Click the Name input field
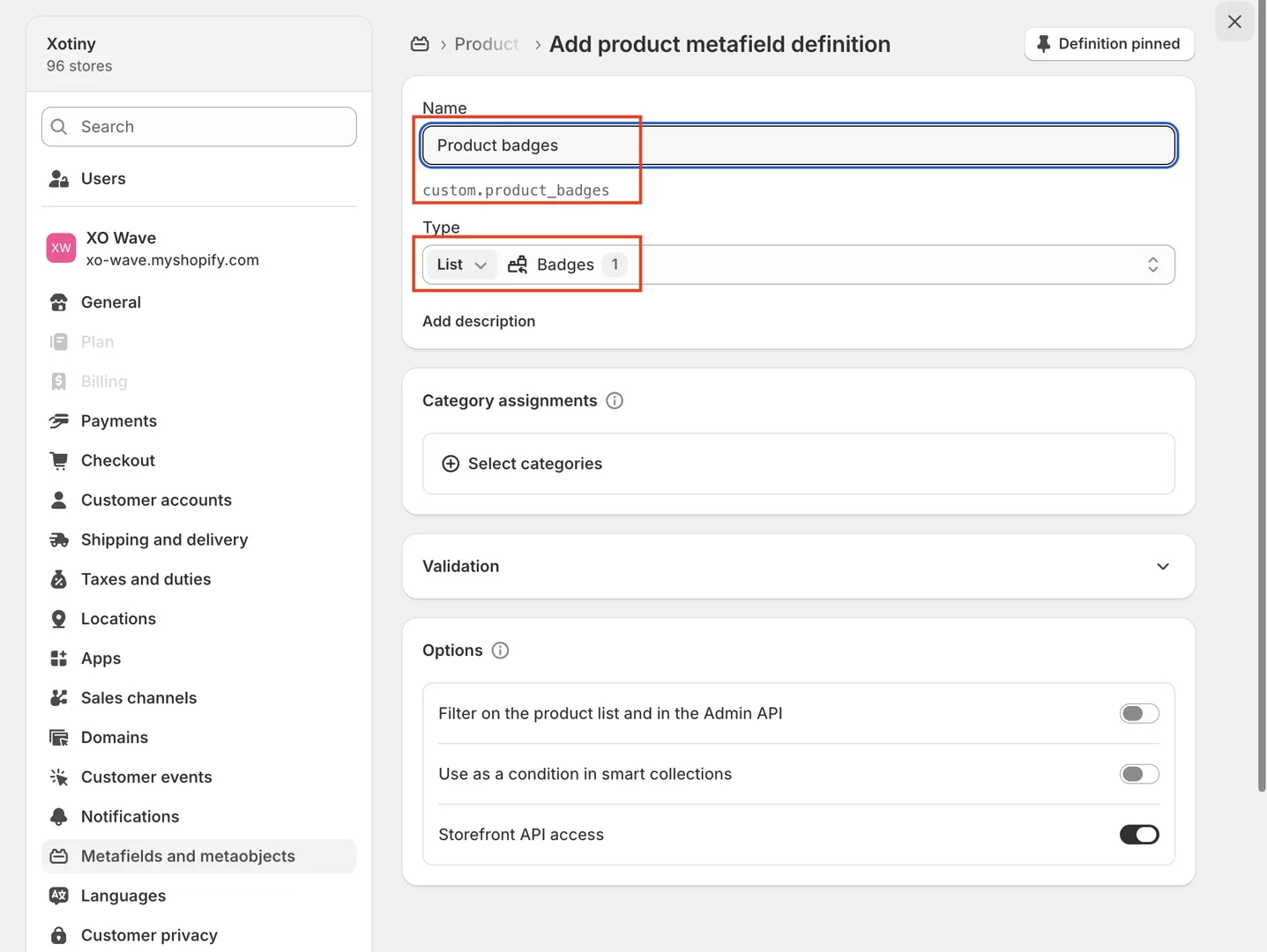 798,145
